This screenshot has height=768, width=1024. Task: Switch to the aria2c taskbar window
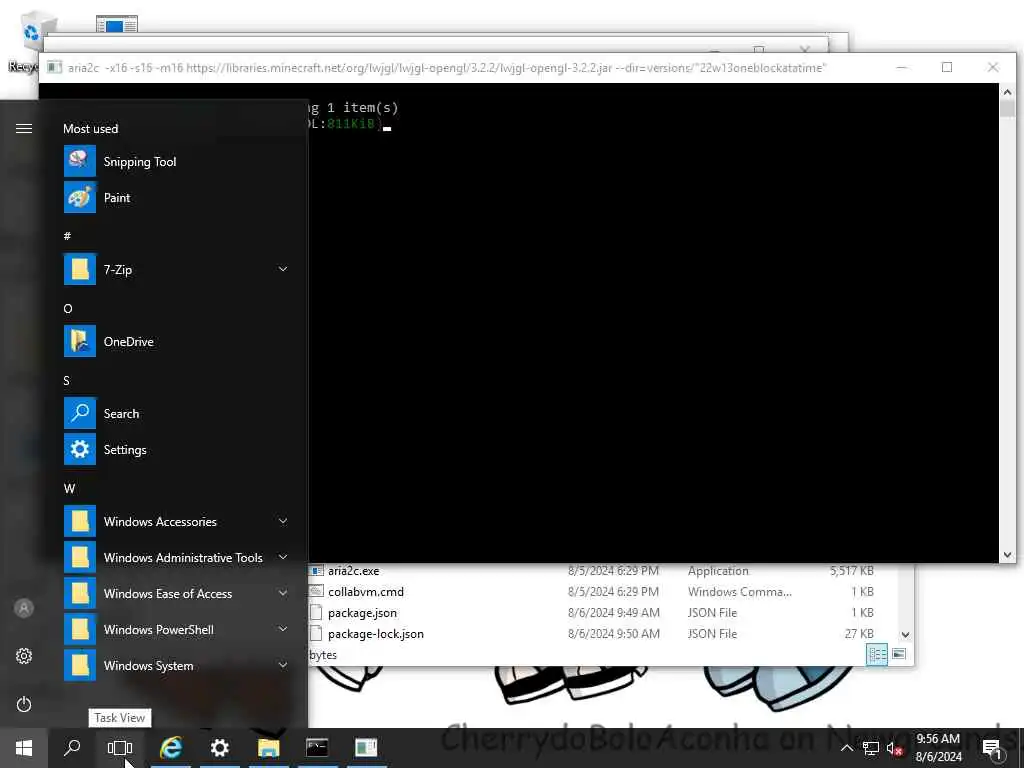pyautogui.click(x=366, y=748)
